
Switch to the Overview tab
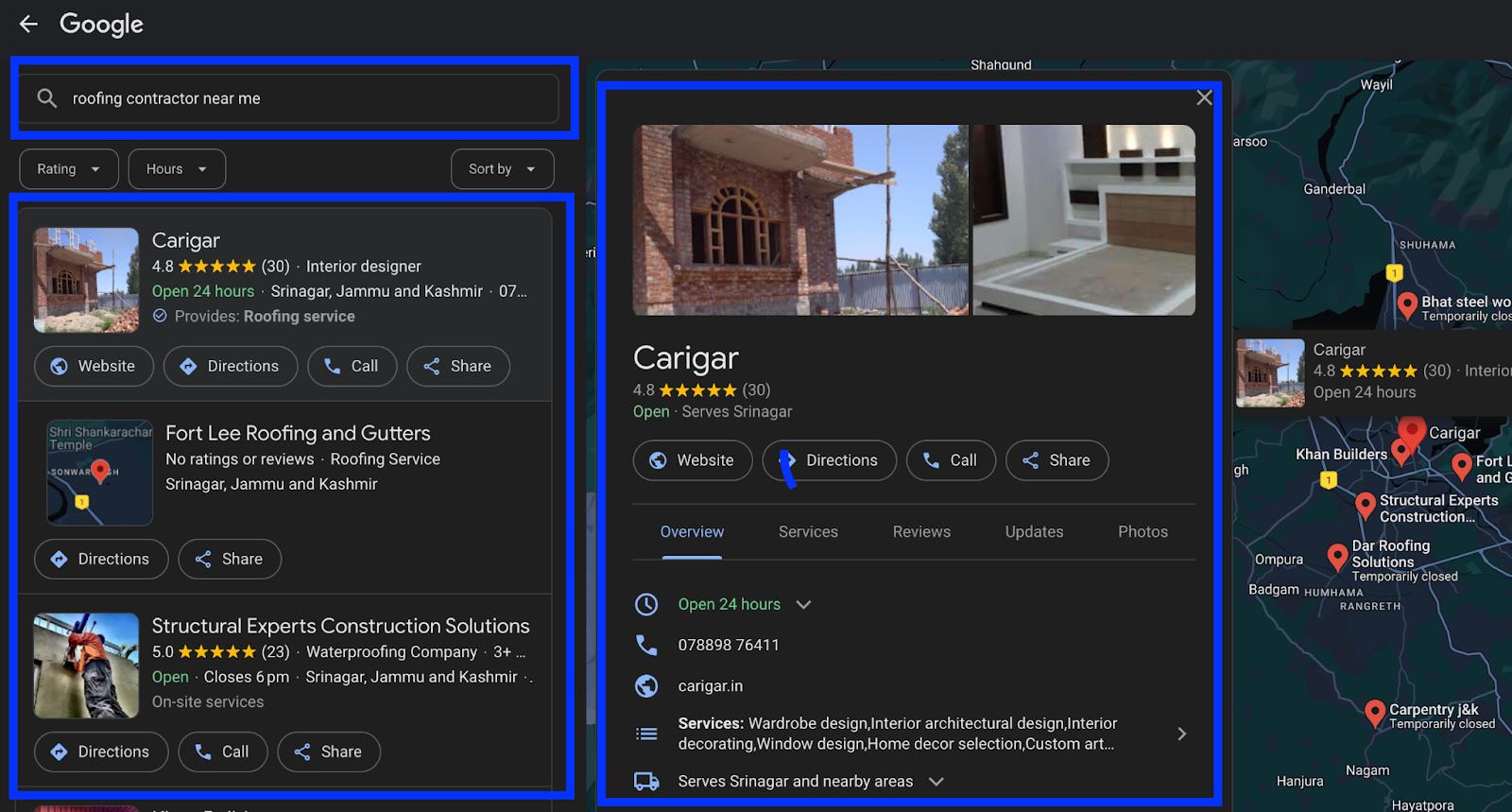point(692,532)
